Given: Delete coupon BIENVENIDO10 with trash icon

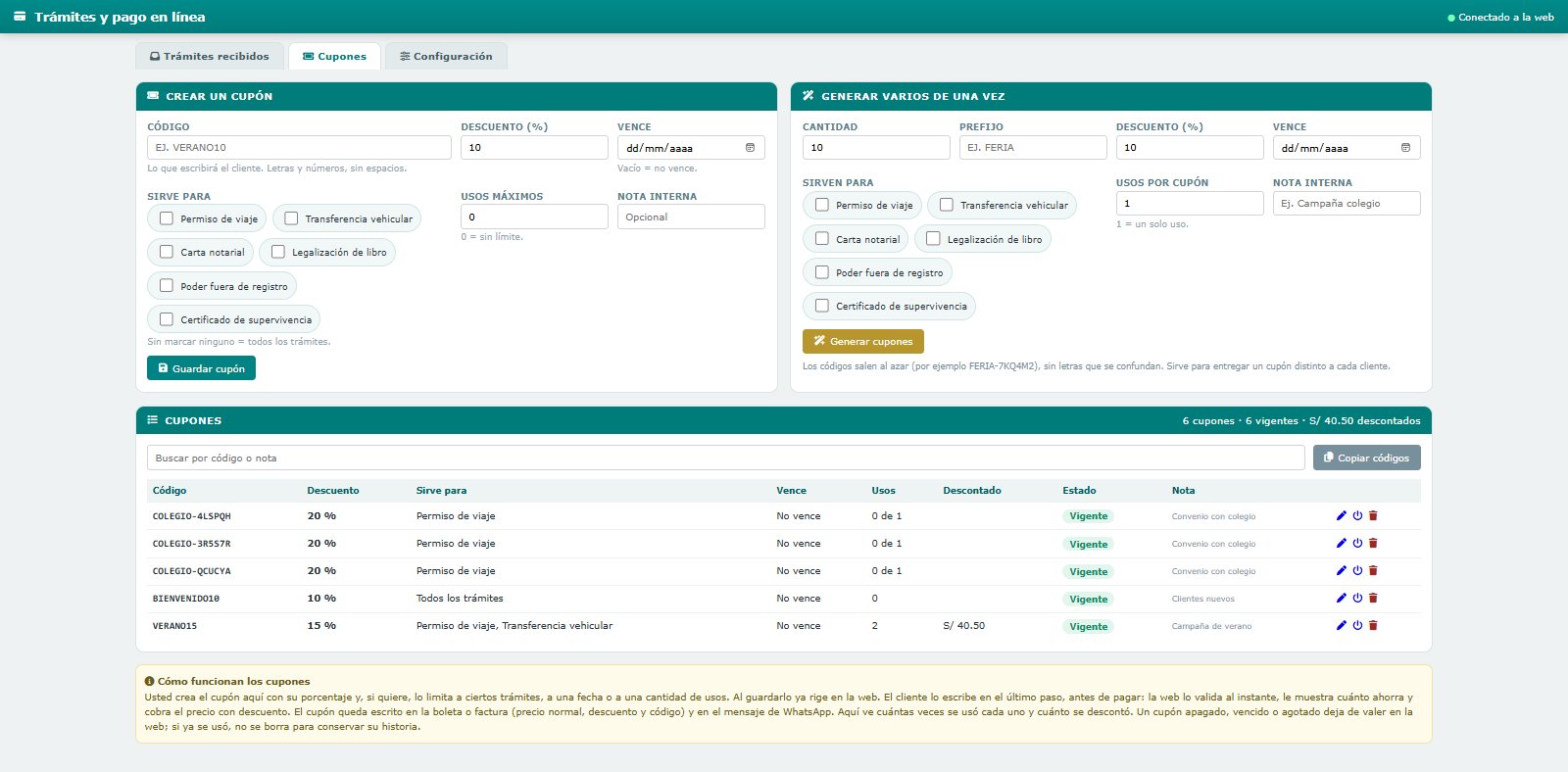Looking at the screenshot, I should (1373, 598).
